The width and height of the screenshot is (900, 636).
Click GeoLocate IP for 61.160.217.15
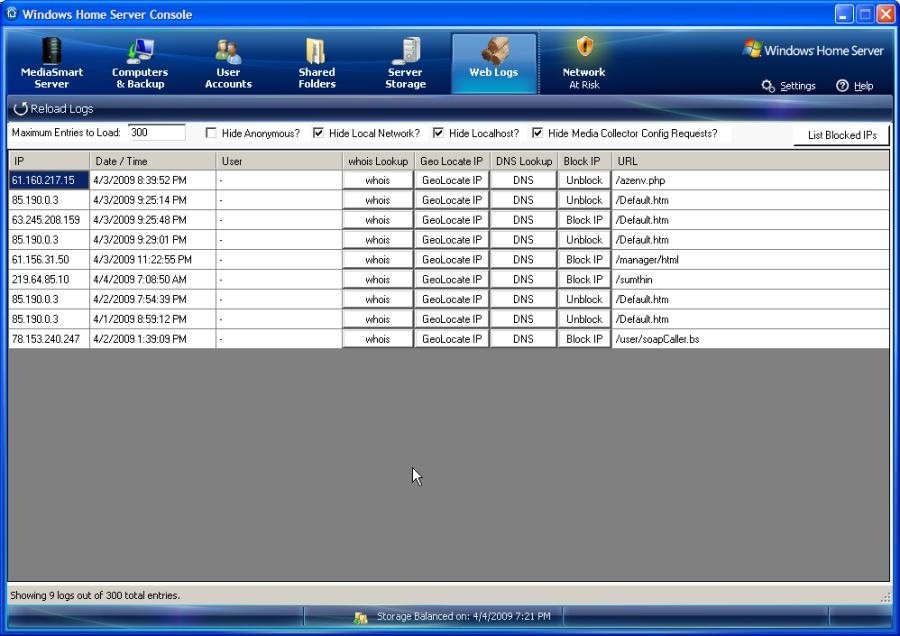click(452, 180)
